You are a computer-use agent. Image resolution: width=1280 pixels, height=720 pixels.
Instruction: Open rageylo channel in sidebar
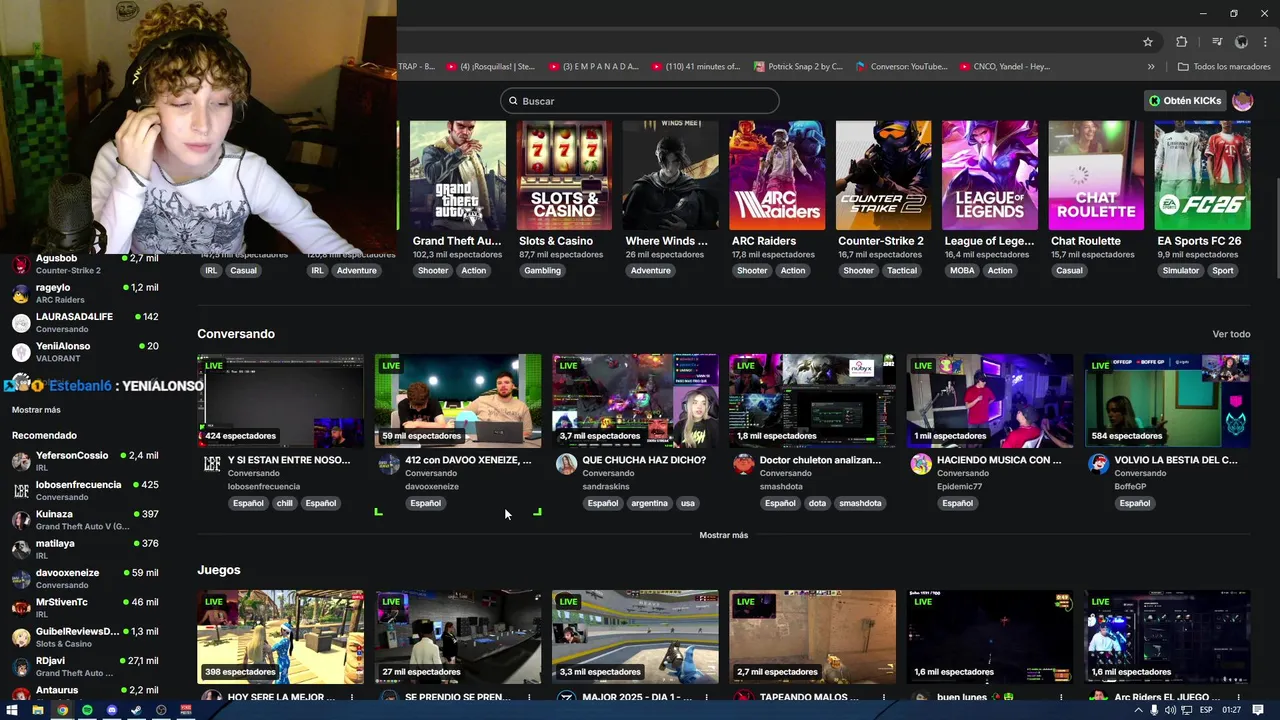[x=85, y=293]
